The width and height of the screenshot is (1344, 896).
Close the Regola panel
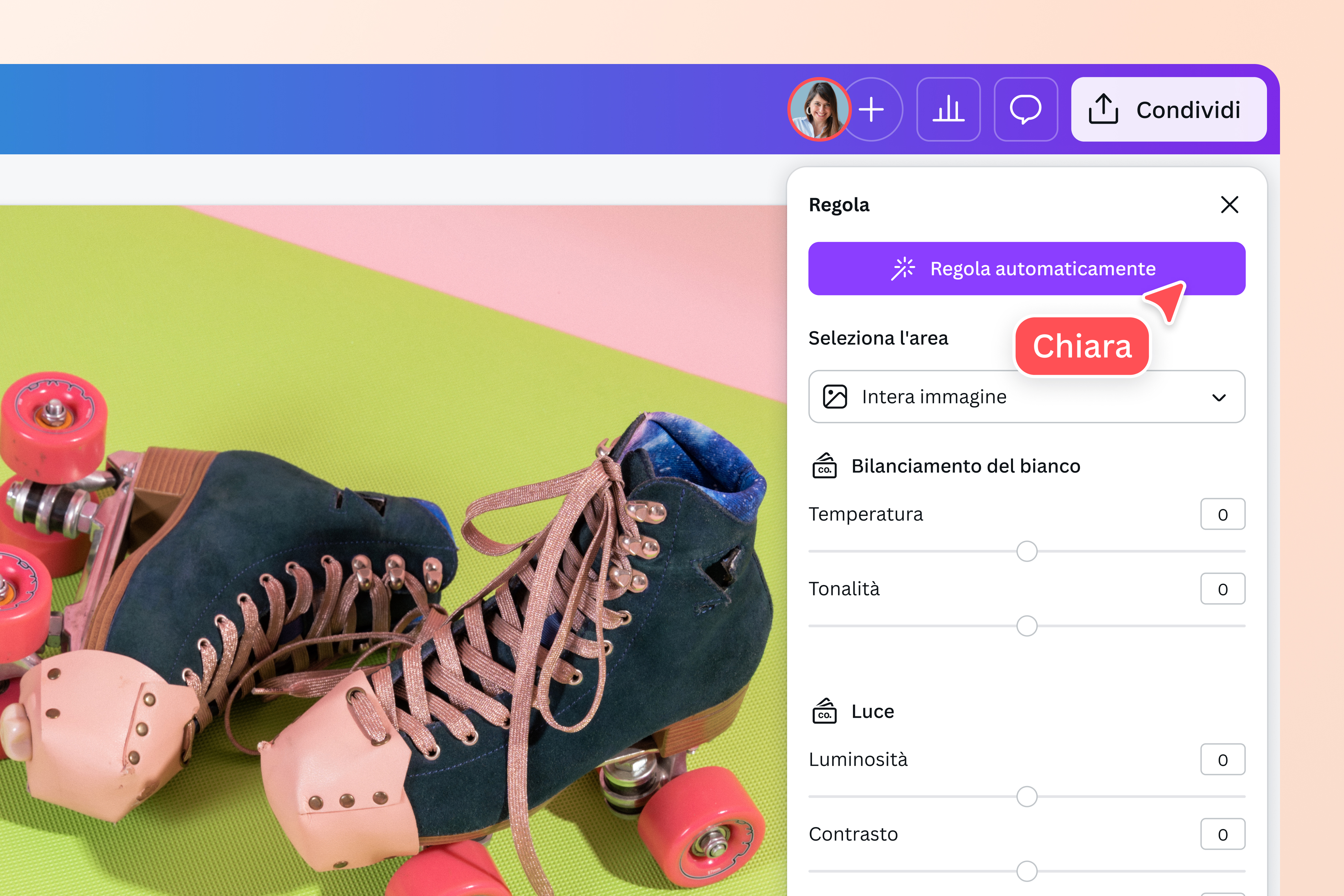coord(1229,205)
